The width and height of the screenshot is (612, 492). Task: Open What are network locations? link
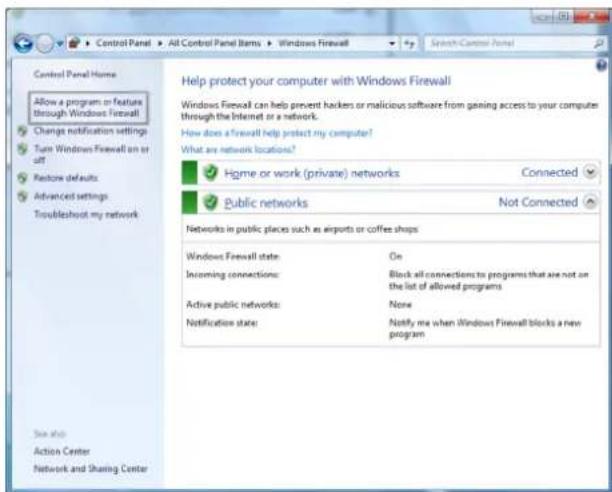[x=238, y=149]
